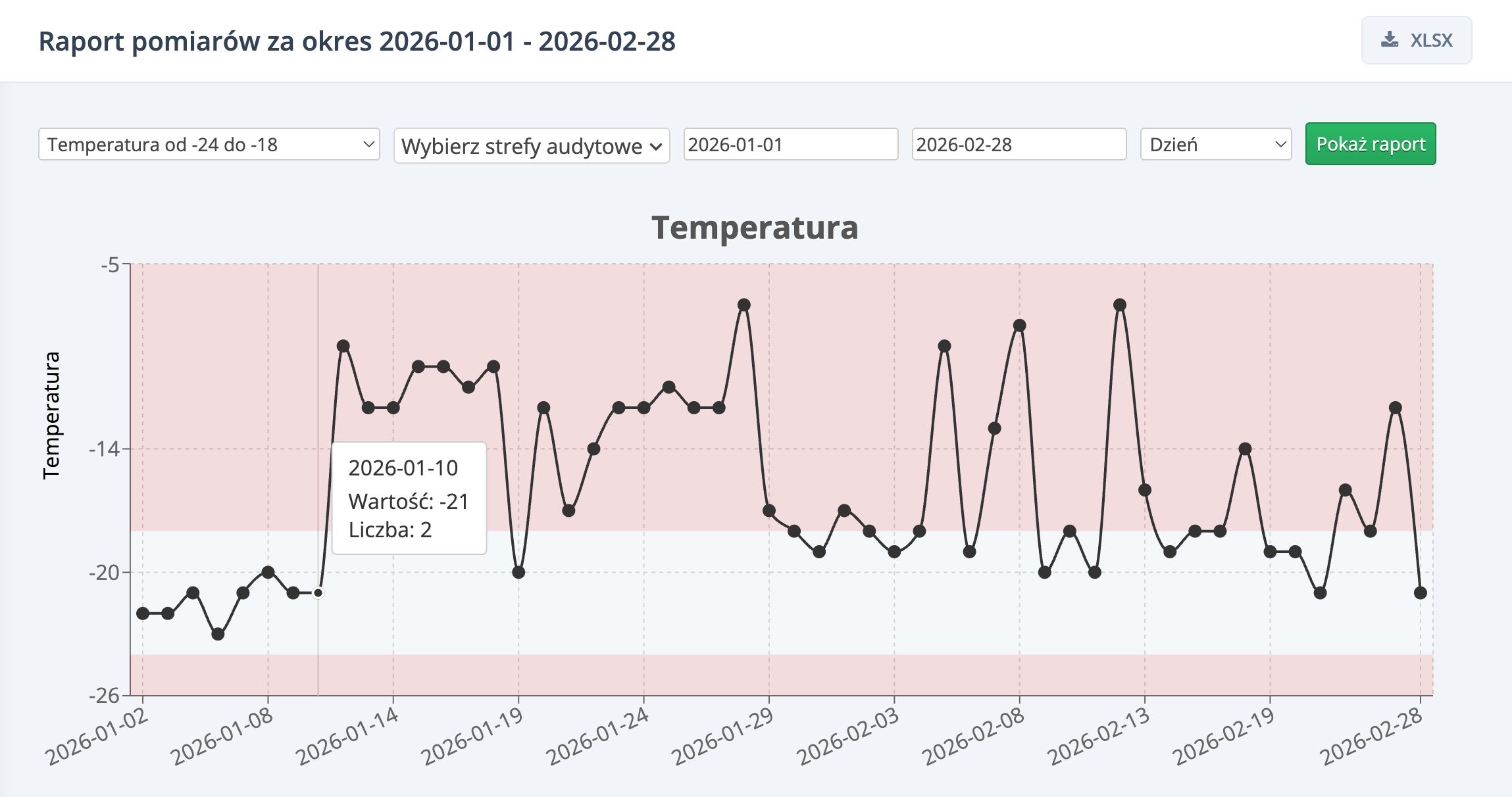Click the last data point on 2026-02-28
Image resolution: width=1512 pixels, height=797 pixels.
tap(1421, 593)
